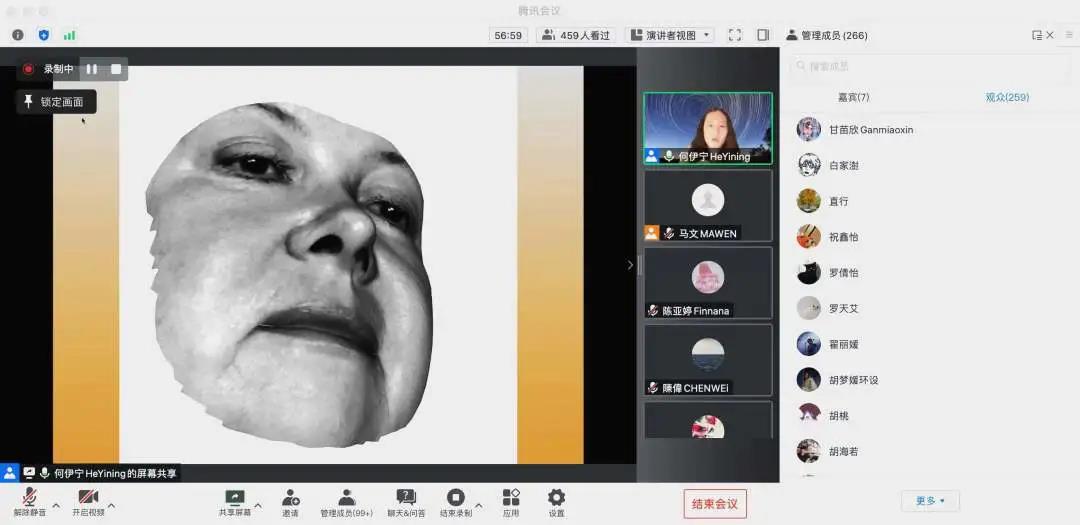This screenshot has height=525, width=1080.
Task: Open the Invite (邀请) icon
Action: pyautogui.click(x=290, y=498)
